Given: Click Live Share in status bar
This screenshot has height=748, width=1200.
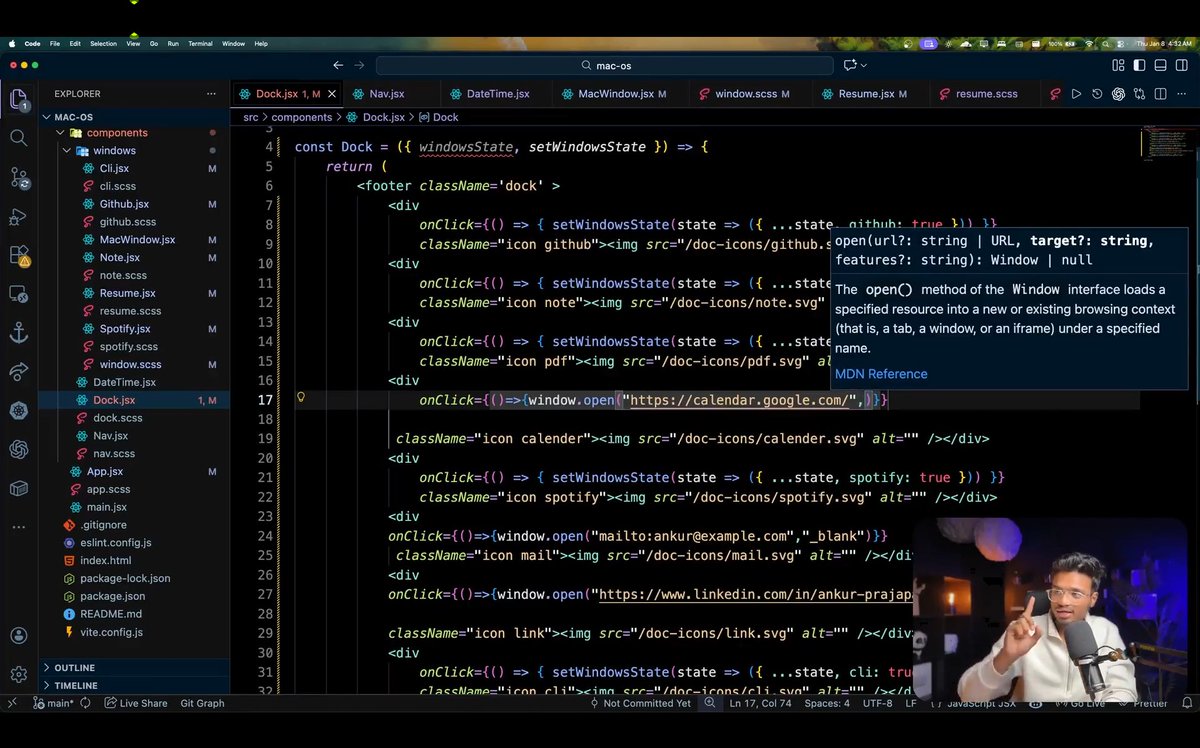Looking at the screenshot, I should click(136, 703).
